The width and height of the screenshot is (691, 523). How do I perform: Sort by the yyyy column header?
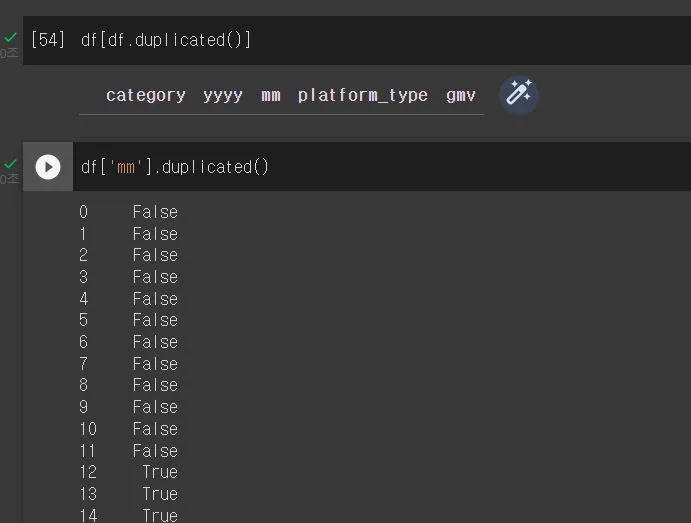point(223,95)
